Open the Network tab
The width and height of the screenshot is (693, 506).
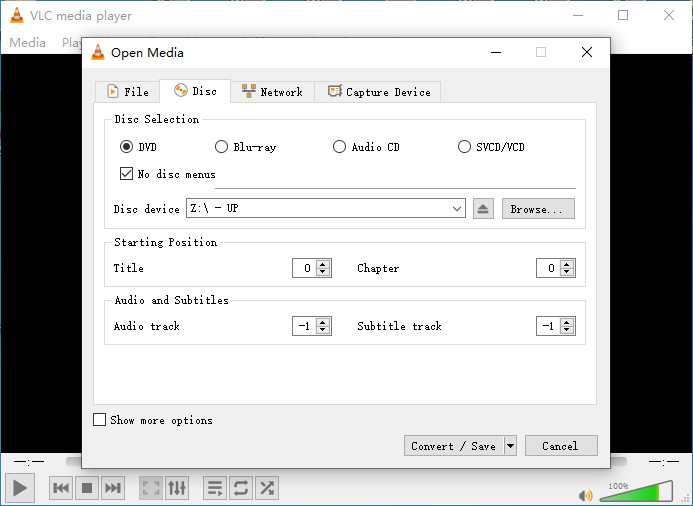coord(272,92)
